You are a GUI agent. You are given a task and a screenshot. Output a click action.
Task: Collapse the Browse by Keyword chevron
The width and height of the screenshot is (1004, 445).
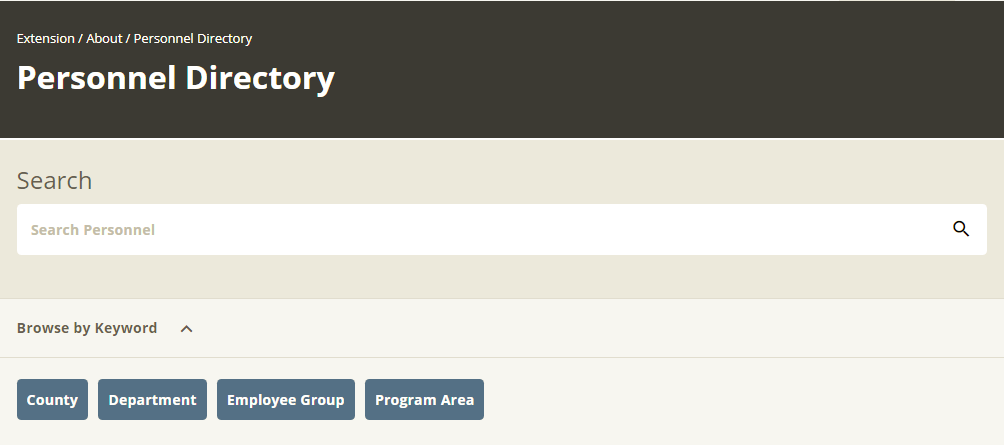tap(186, 328)
